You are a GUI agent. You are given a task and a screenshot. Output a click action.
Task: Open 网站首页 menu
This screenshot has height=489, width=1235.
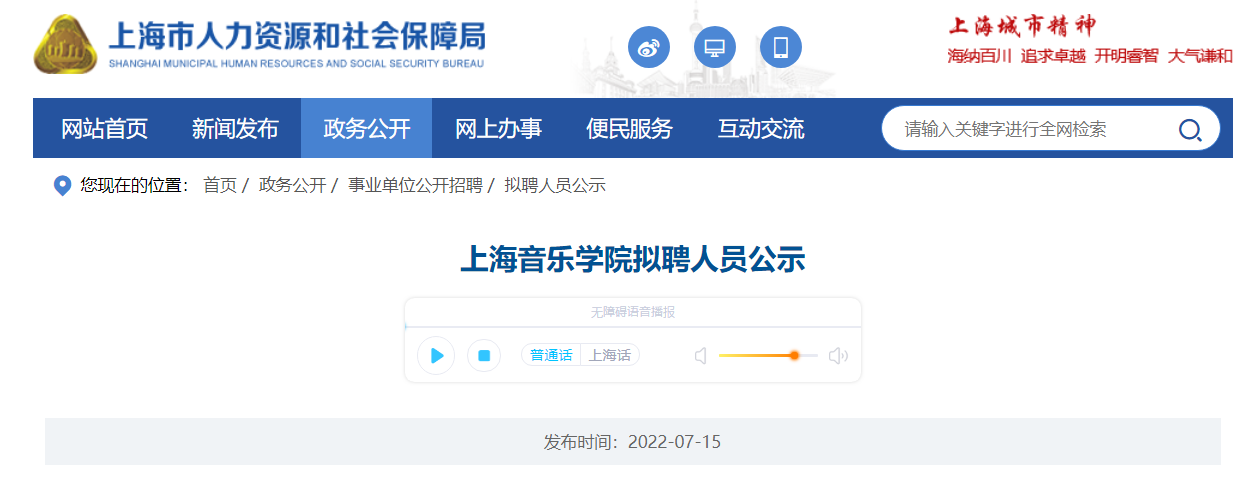(x=105, y=128)
